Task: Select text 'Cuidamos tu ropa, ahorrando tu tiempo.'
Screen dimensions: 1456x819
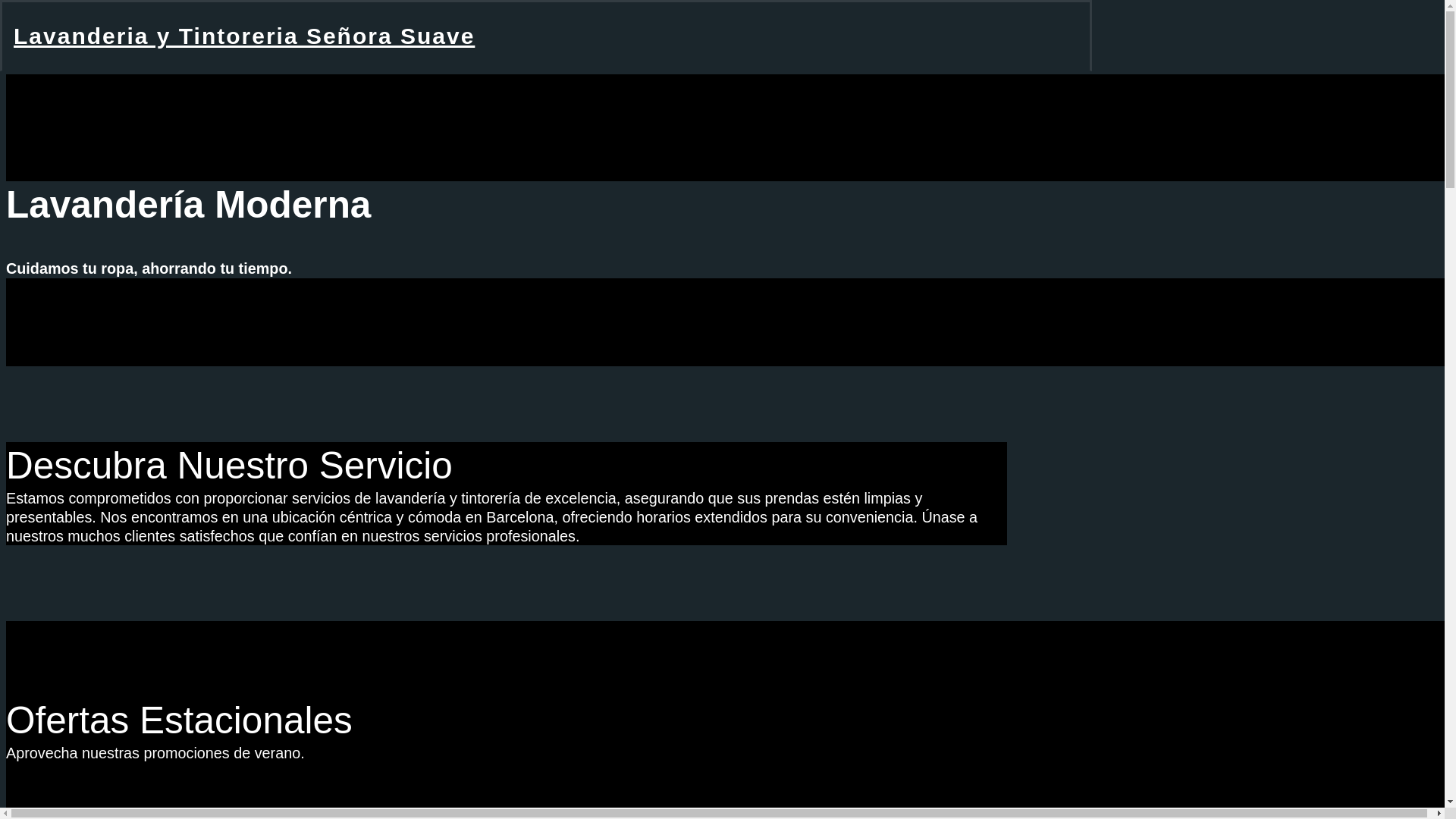Action: pyautogui.click(x=149, y=268)
